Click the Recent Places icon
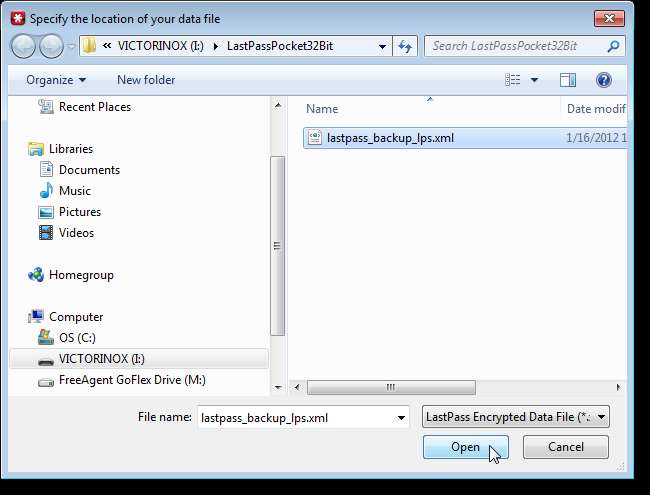650x495 pixels. (x=46, y=107)
